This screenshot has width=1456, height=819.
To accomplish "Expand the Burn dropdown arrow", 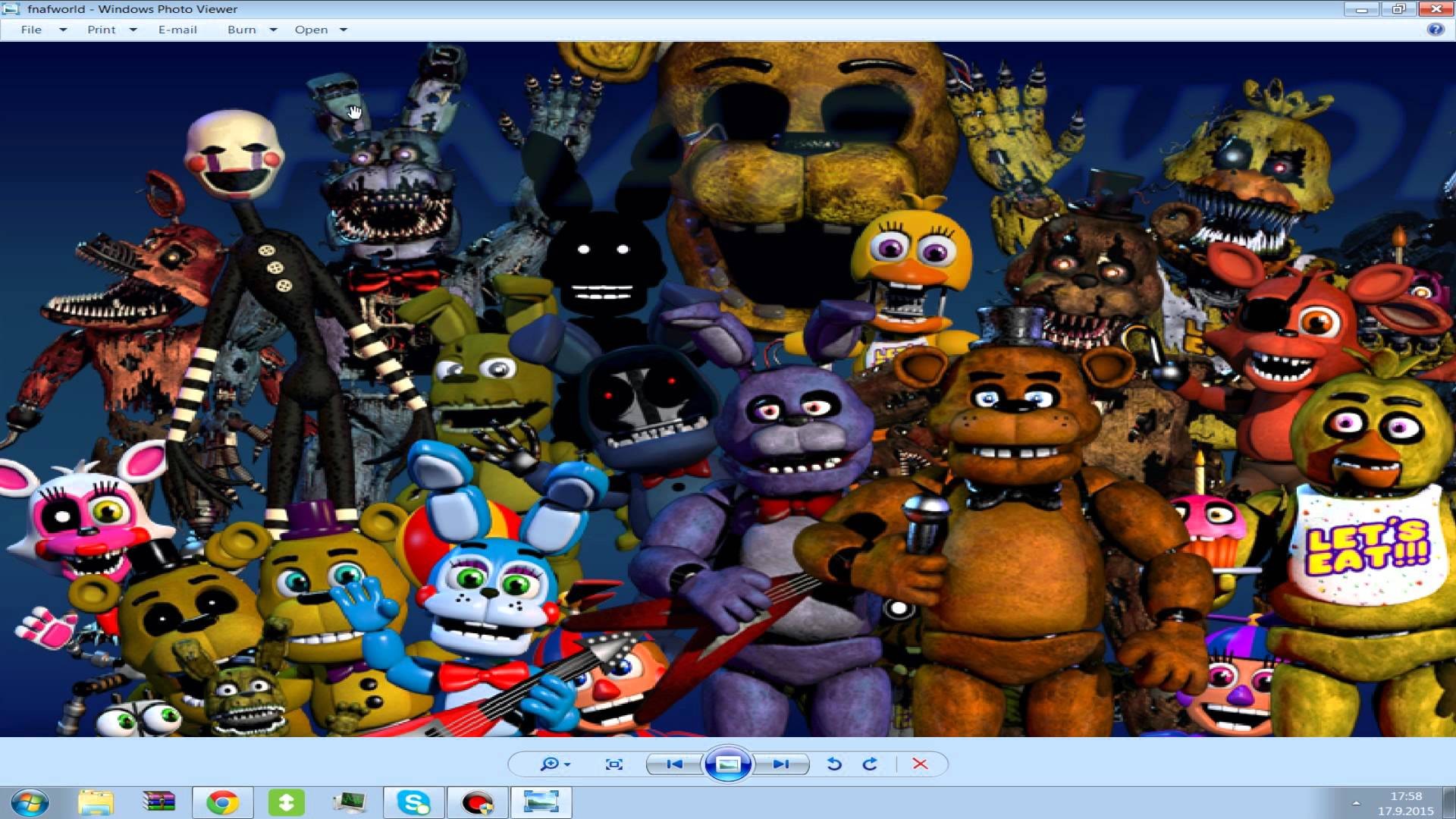I will 273,30.
